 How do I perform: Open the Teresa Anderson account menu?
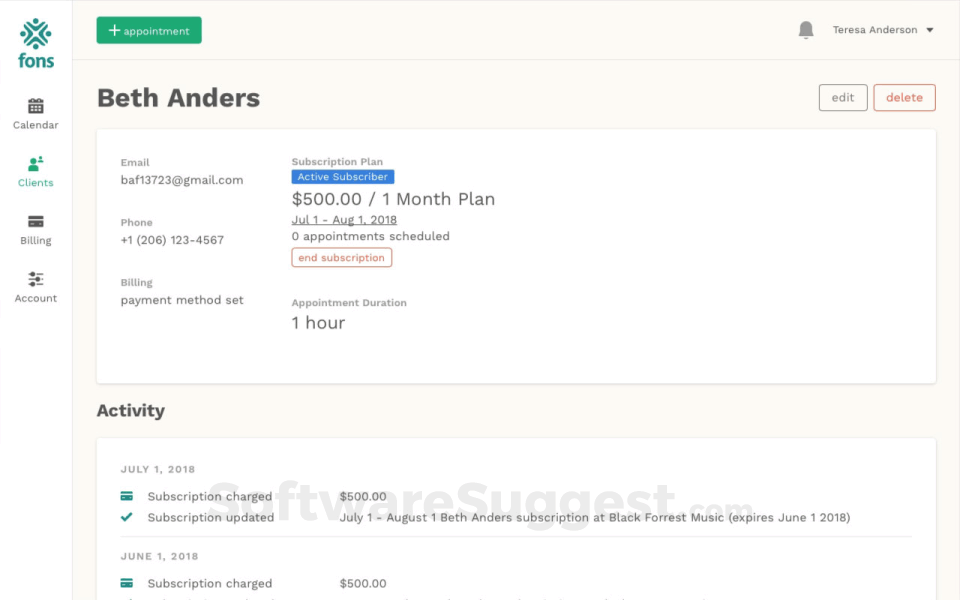(x=874, y=30)
